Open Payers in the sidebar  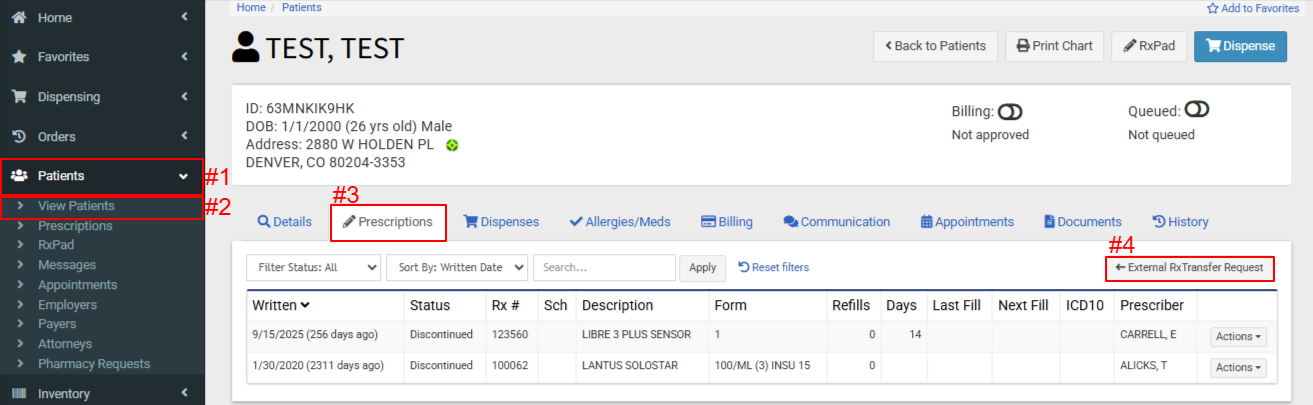pyautogui.click(x=58, y=324)
